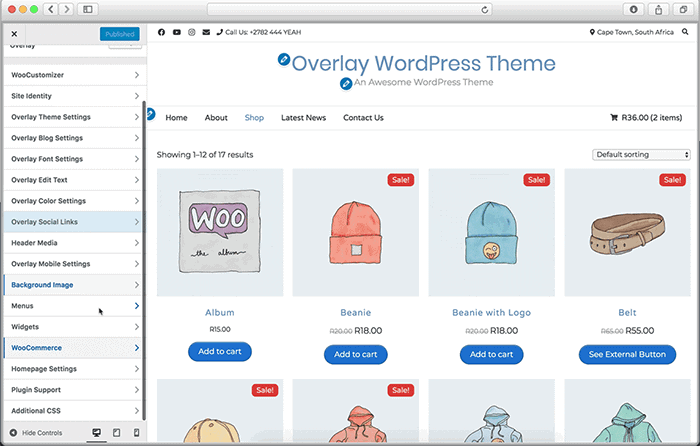Image resolution: width=700 pixels, height=446 pixels.
Task: Add the Beanie to cart
Action: point(355,354)
